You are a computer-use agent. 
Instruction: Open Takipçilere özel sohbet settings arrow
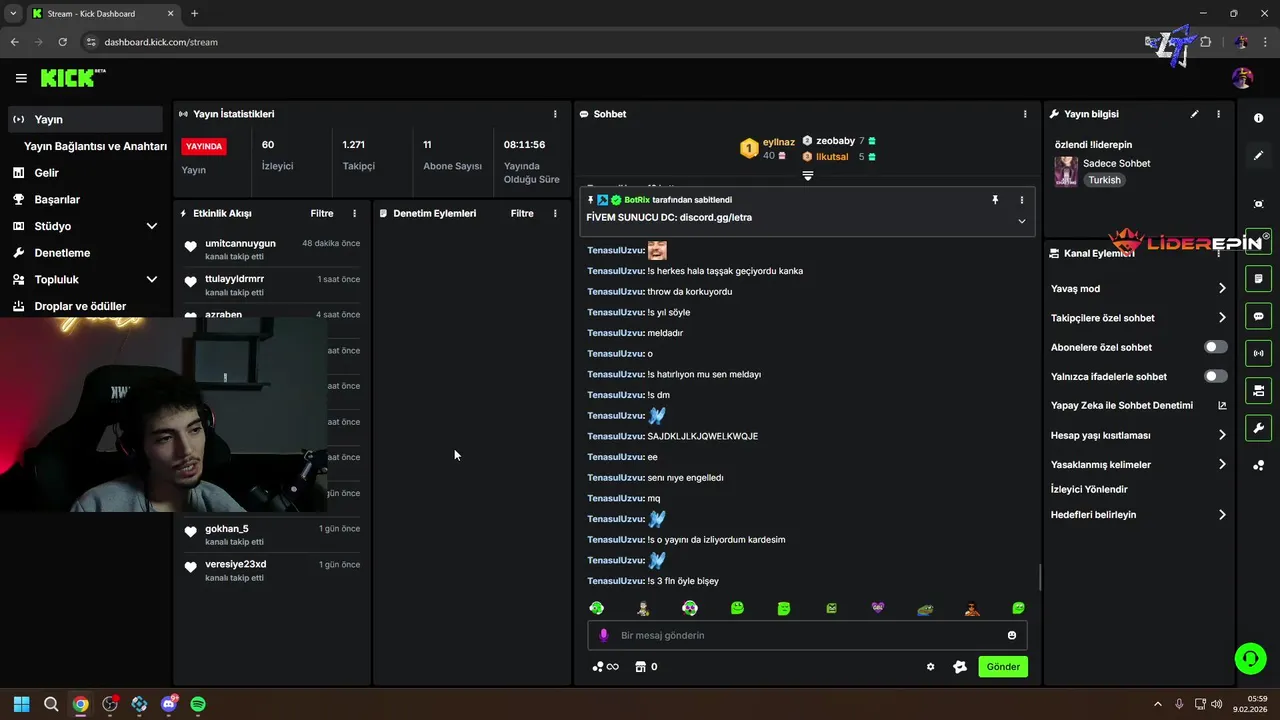pos(1222,318)
